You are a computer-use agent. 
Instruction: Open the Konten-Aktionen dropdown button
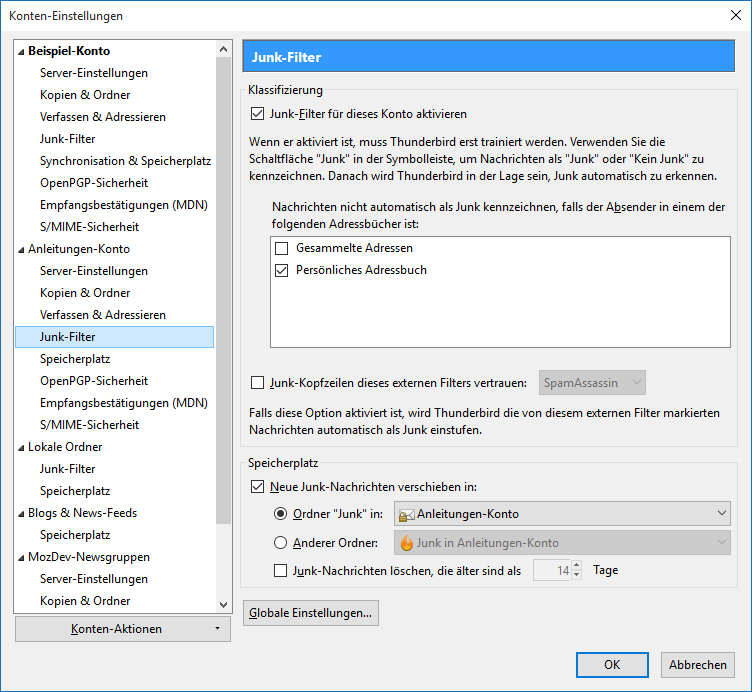pyautogui.click(x=123, y=629)
